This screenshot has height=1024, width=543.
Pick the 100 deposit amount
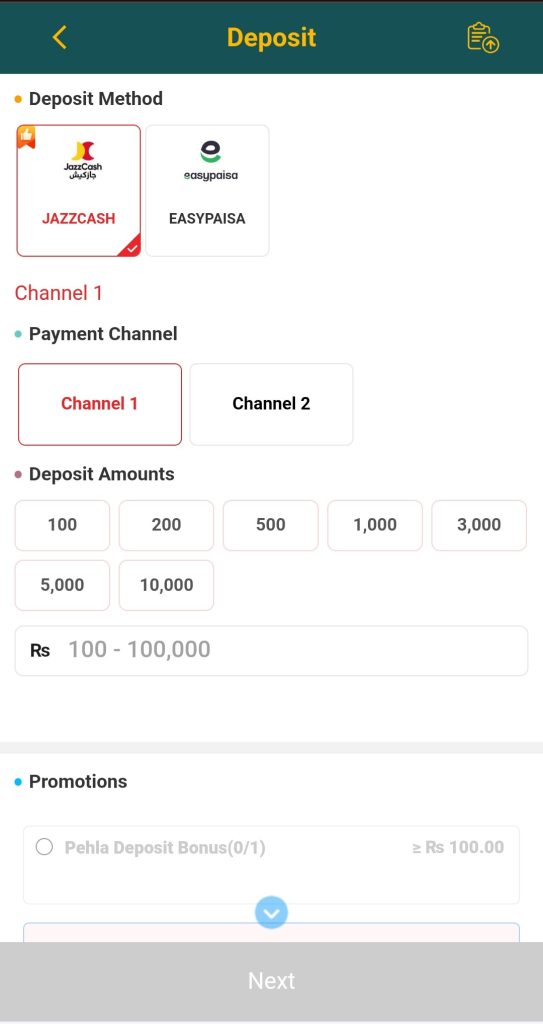62,525
